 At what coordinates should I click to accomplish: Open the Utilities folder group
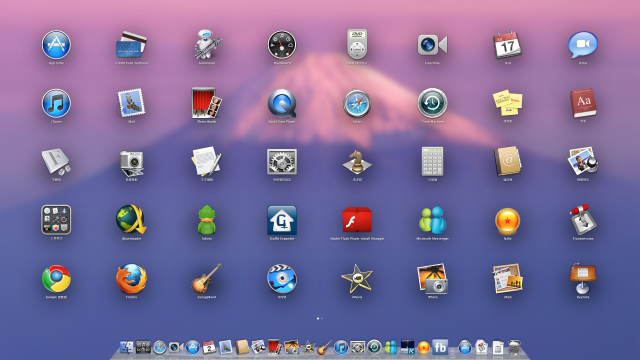coord(56,220)
